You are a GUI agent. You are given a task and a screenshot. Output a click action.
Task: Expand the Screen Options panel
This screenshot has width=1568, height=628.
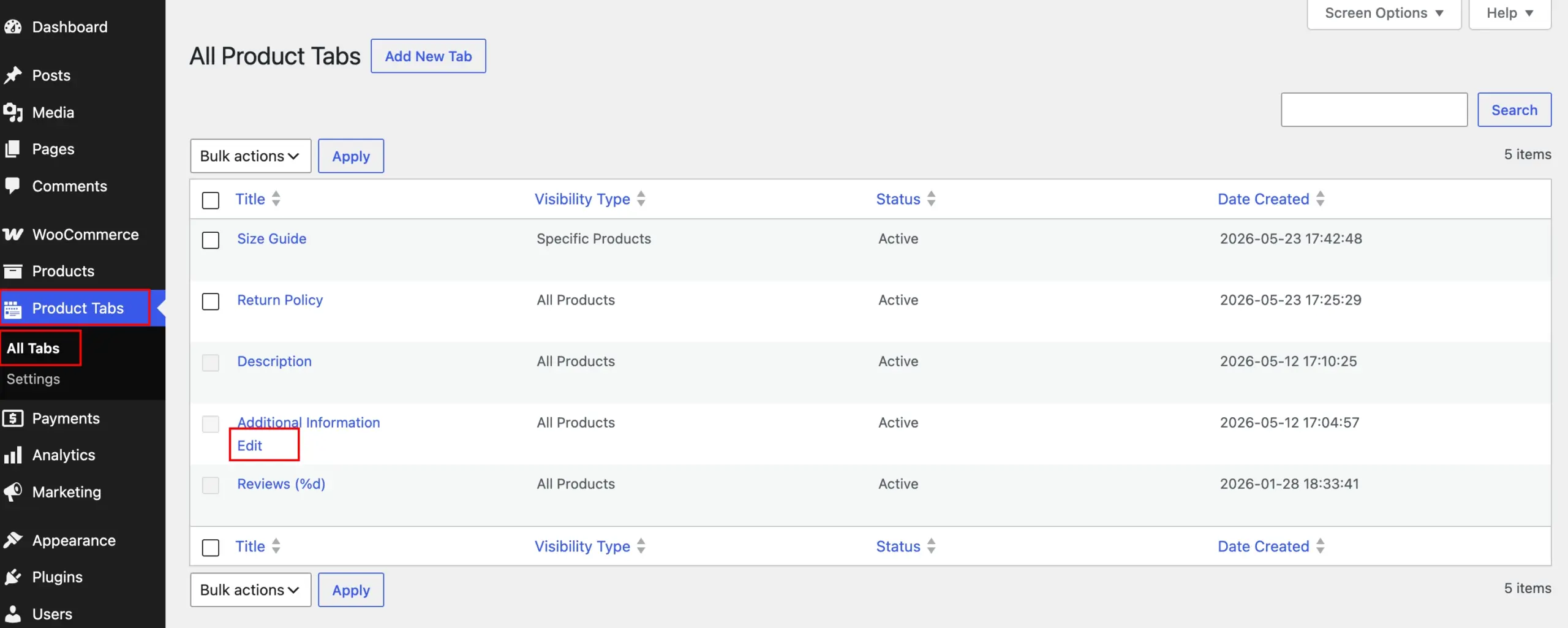coord(1384,13)
